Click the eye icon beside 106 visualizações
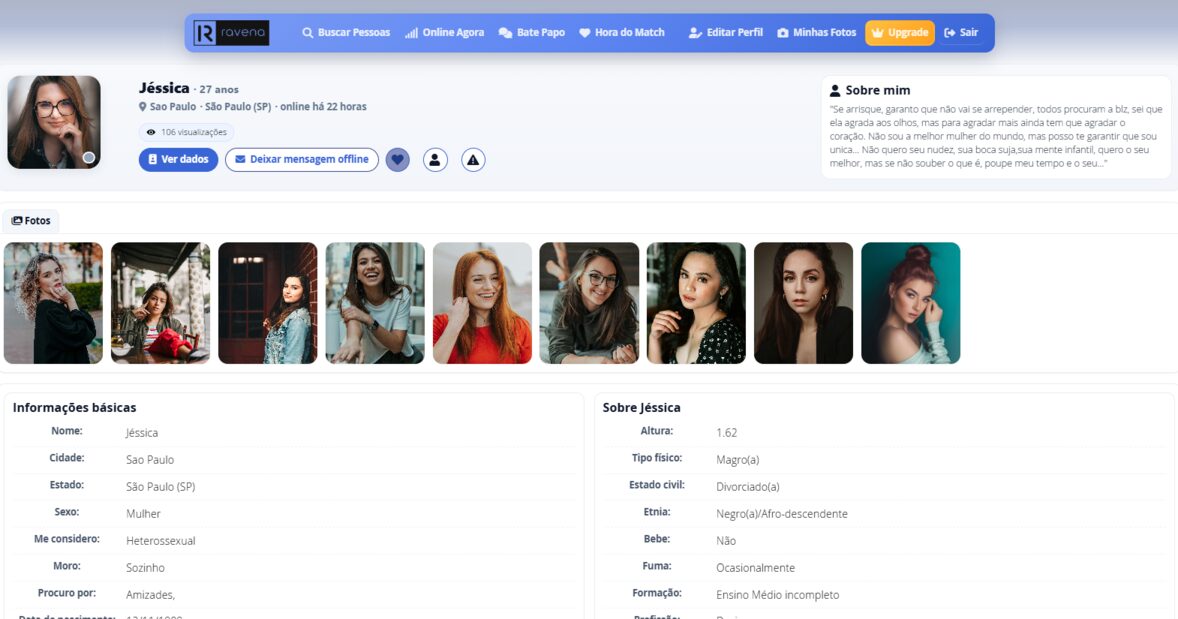The width and height of the screenshot is (1178, 619). (x=151, y=132)
